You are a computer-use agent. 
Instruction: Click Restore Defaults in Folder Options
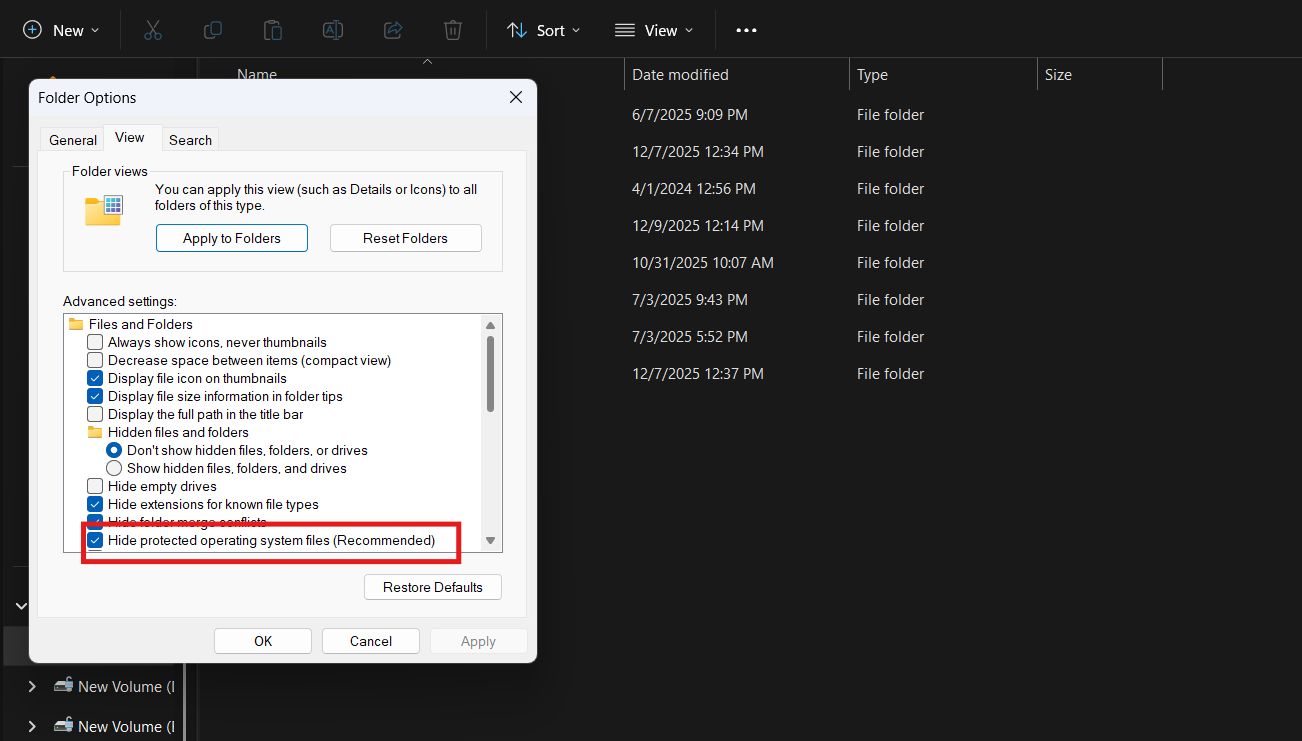tap(432, 587)
